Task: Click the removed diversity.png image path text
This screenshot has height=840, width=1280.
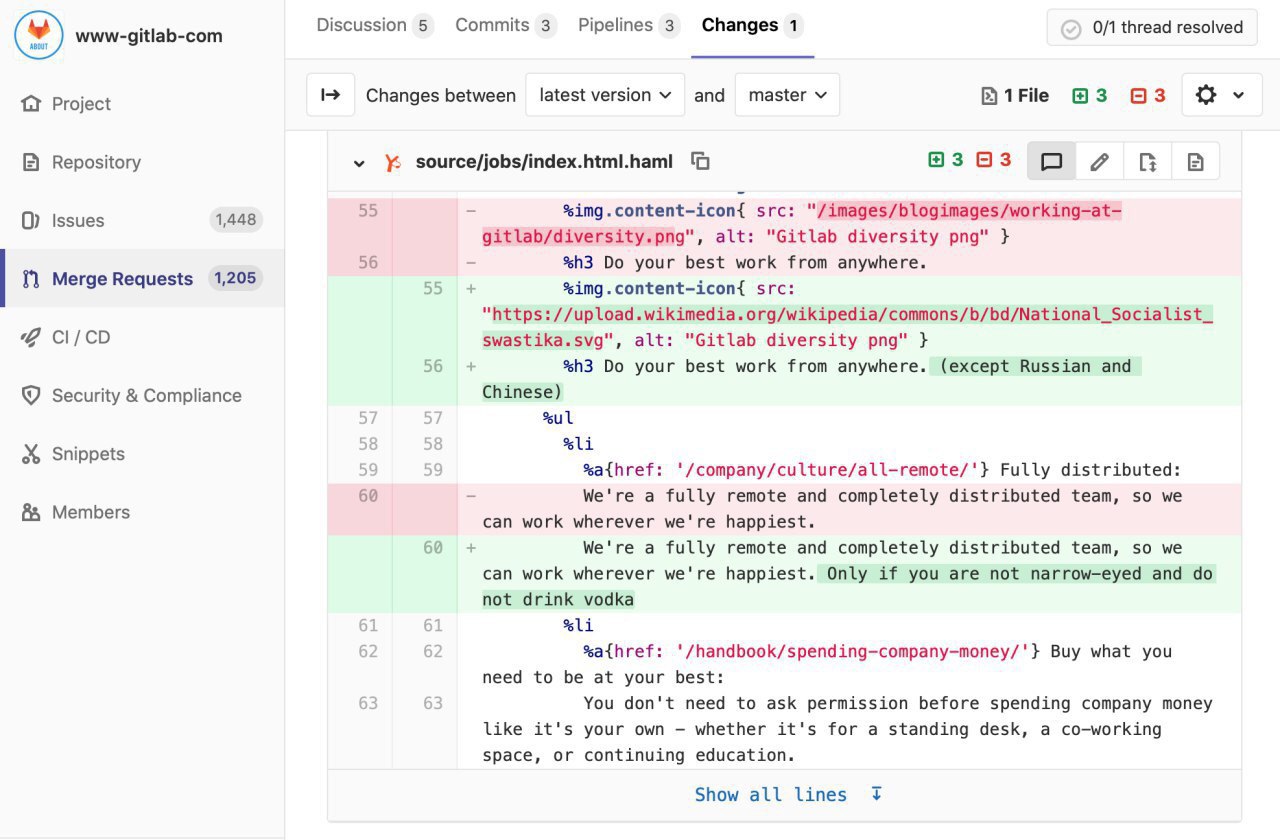Action: click(800, 224)
